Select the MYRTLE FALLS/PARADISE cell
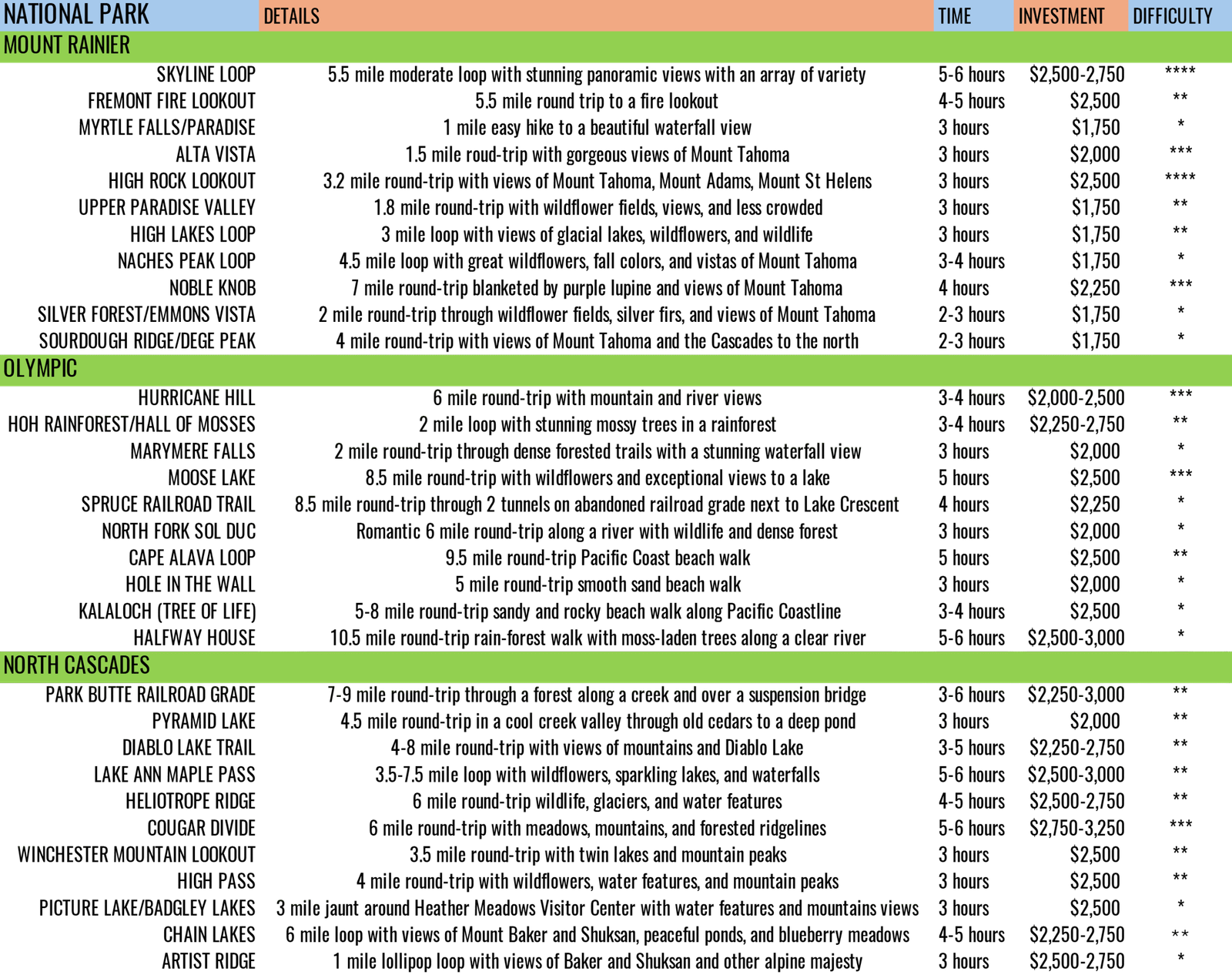The height and width of the screenshot is (975, 1232). (167, 128)
